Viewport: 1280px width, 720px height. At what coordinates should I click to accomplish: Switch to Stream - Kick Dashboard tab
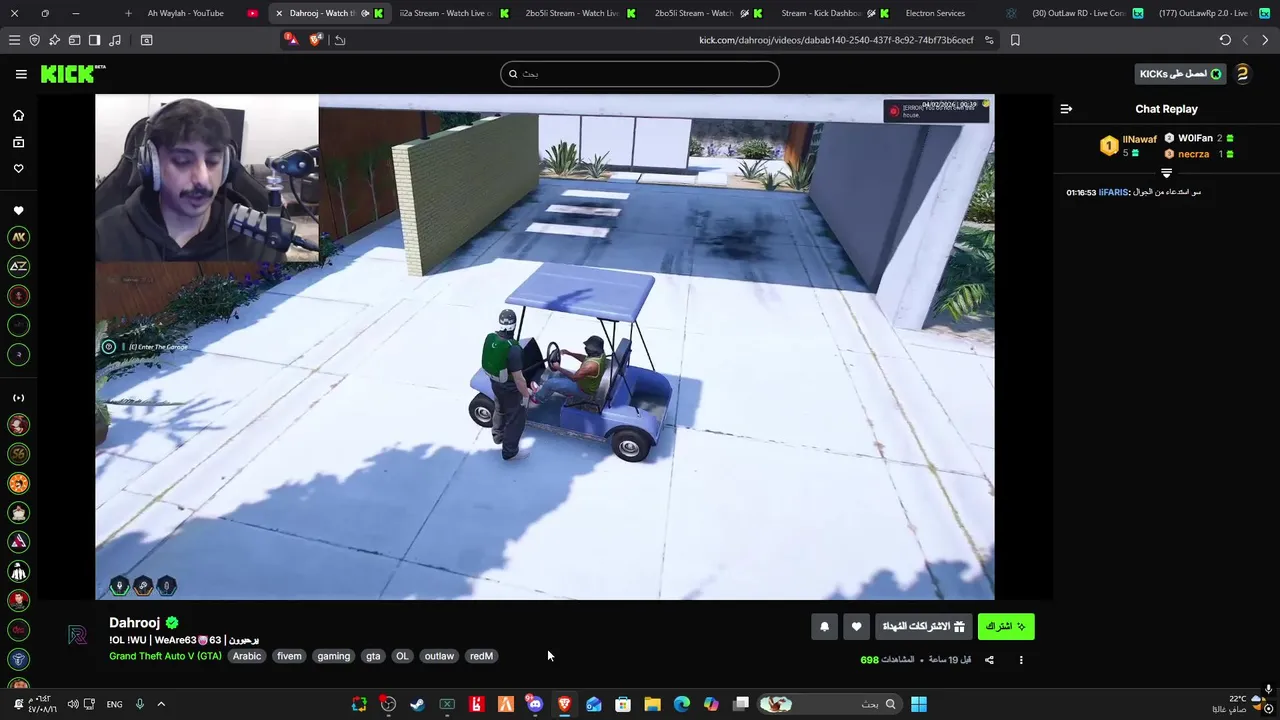coord(821,13)
